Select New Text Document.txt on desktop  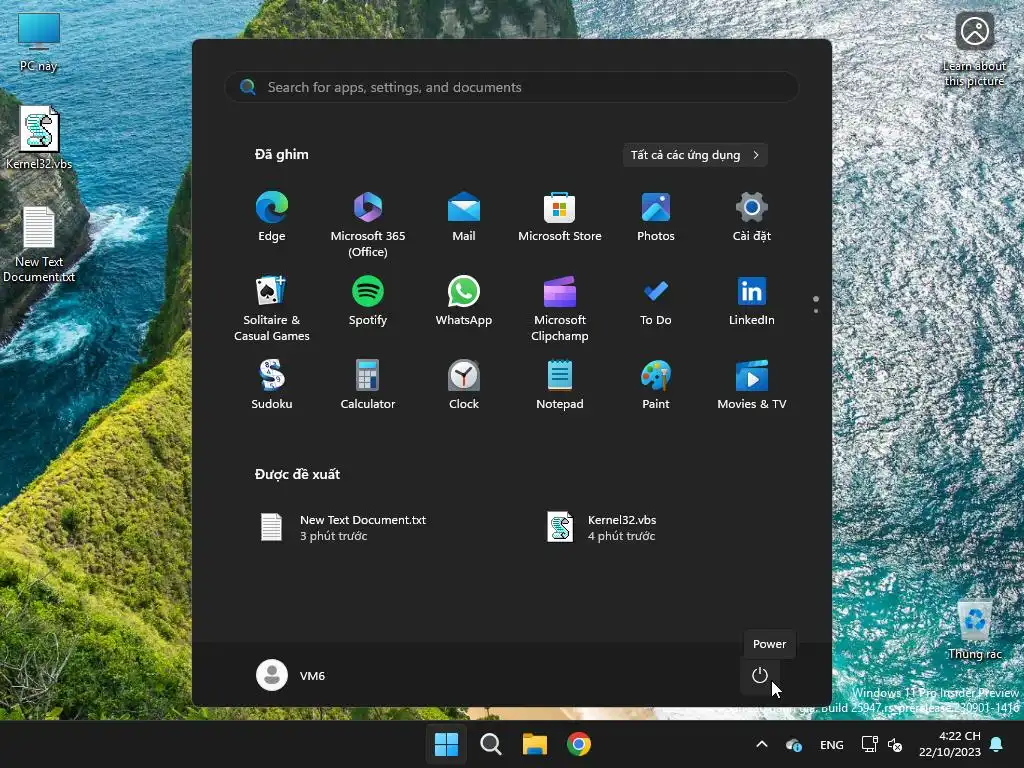click(x=39, y=245)
